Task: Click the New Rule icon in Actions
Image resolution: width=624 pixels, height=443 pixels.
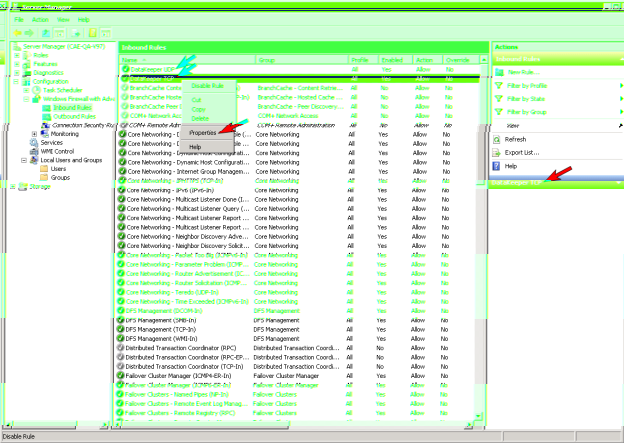Action: click(x=500, y=73)
